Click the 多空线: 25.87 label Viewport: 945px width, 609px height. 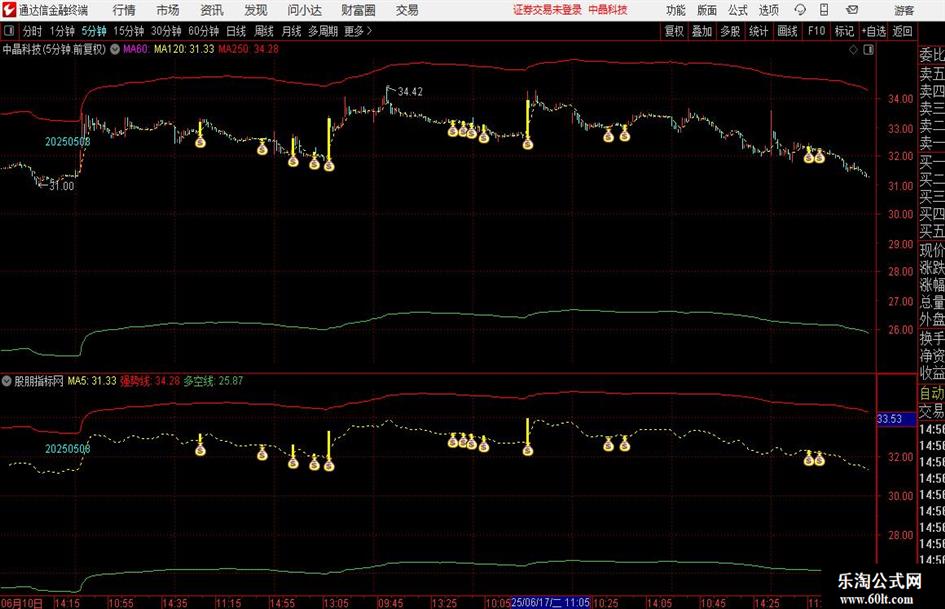(x=213, y=381)
